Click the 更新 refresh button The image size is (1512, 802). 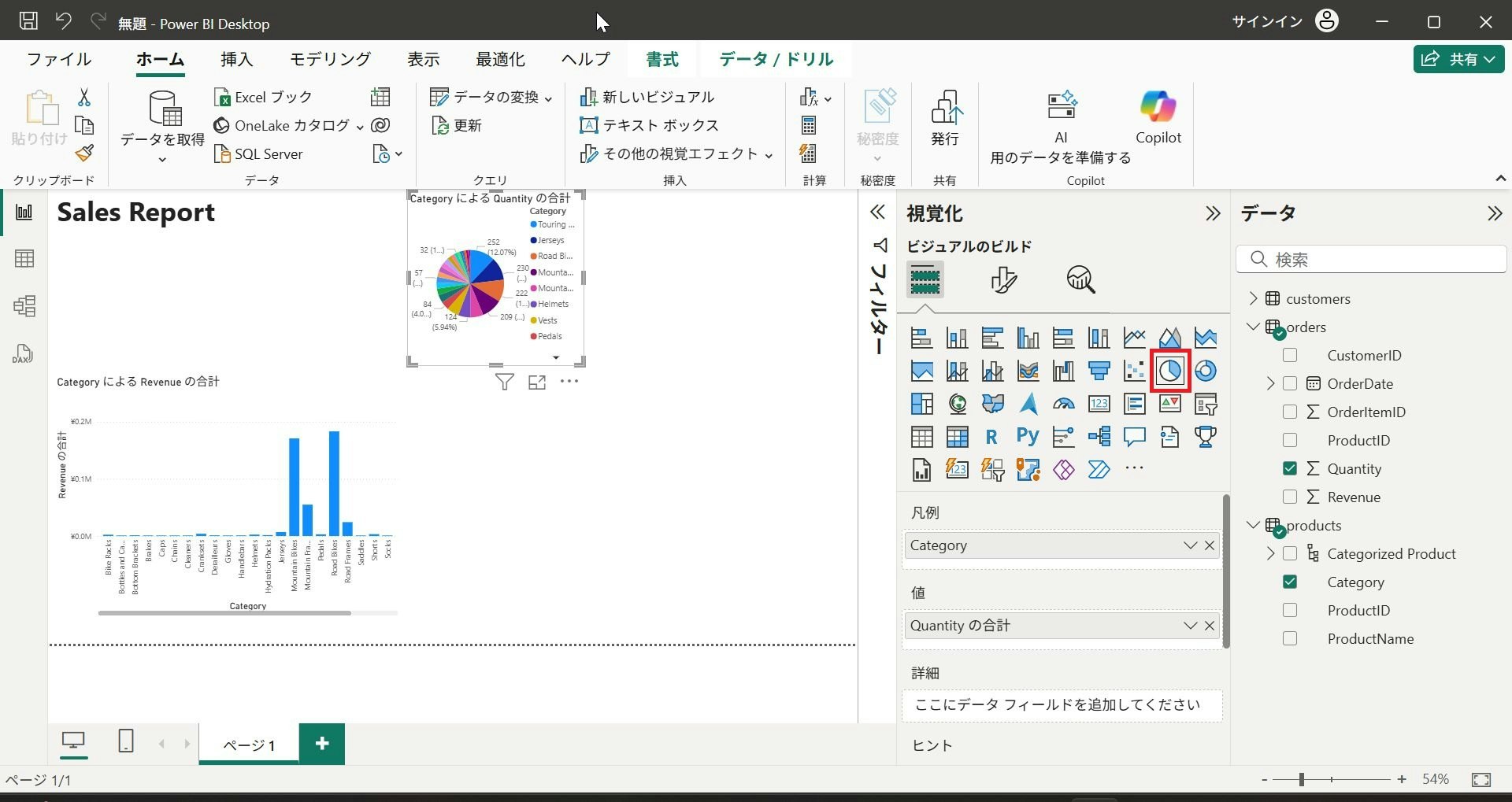coord(457,125)
